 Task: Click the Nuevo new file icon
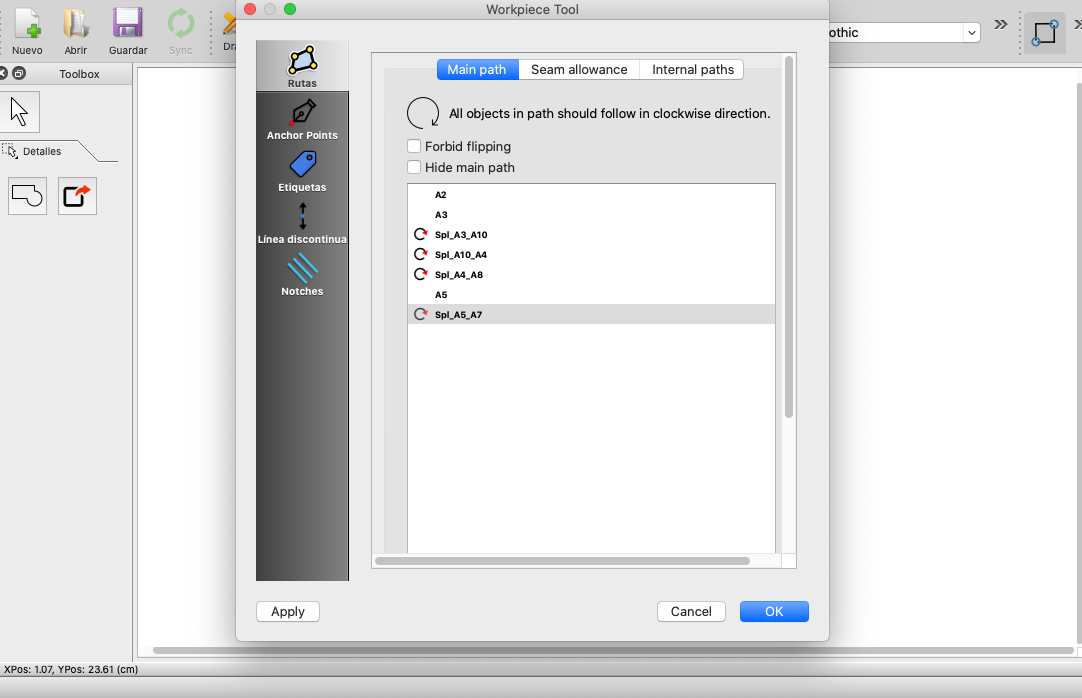27,30
